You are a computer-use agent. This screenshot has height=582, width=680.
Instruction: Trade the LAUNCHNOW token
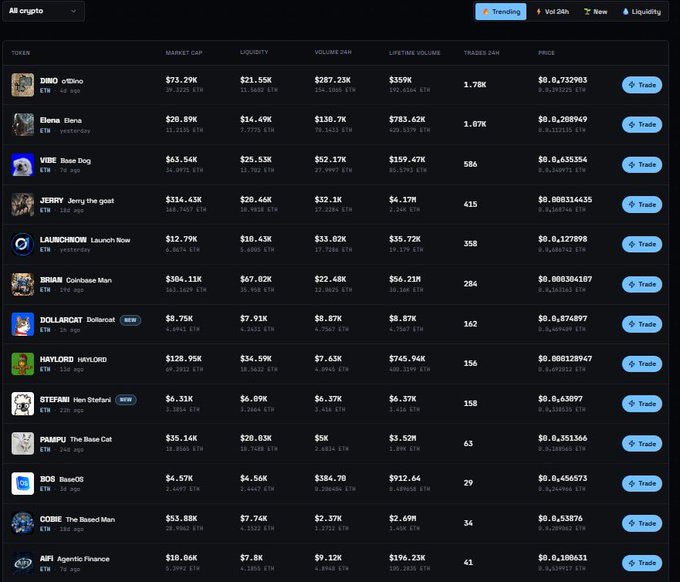[642, 244]
